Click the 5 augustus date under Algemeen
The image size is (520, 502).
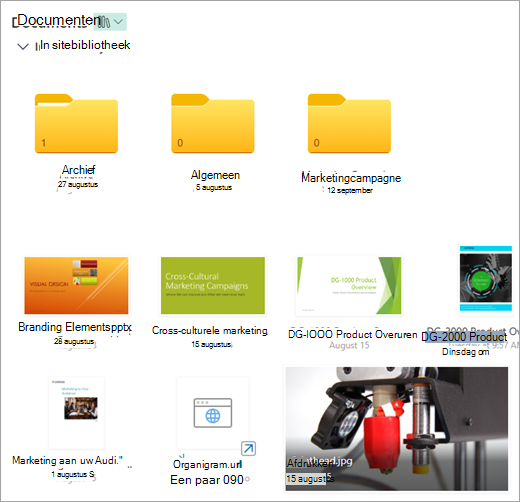coord(214,187)
